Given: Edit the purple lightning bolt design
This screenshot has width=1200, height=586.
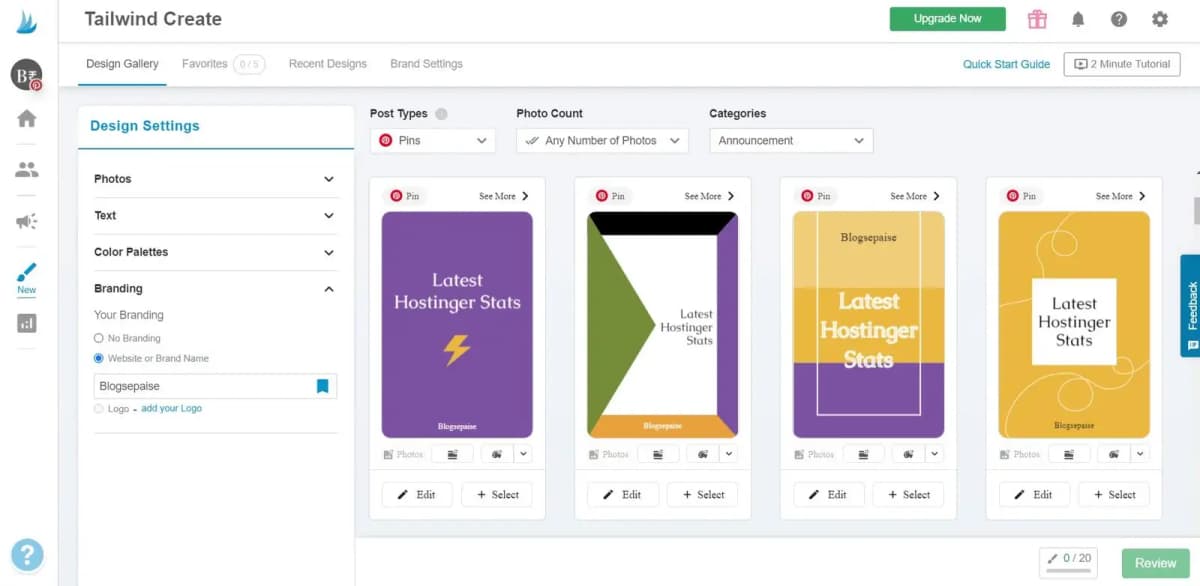Looking at the screenshot, I should (417, 494).
